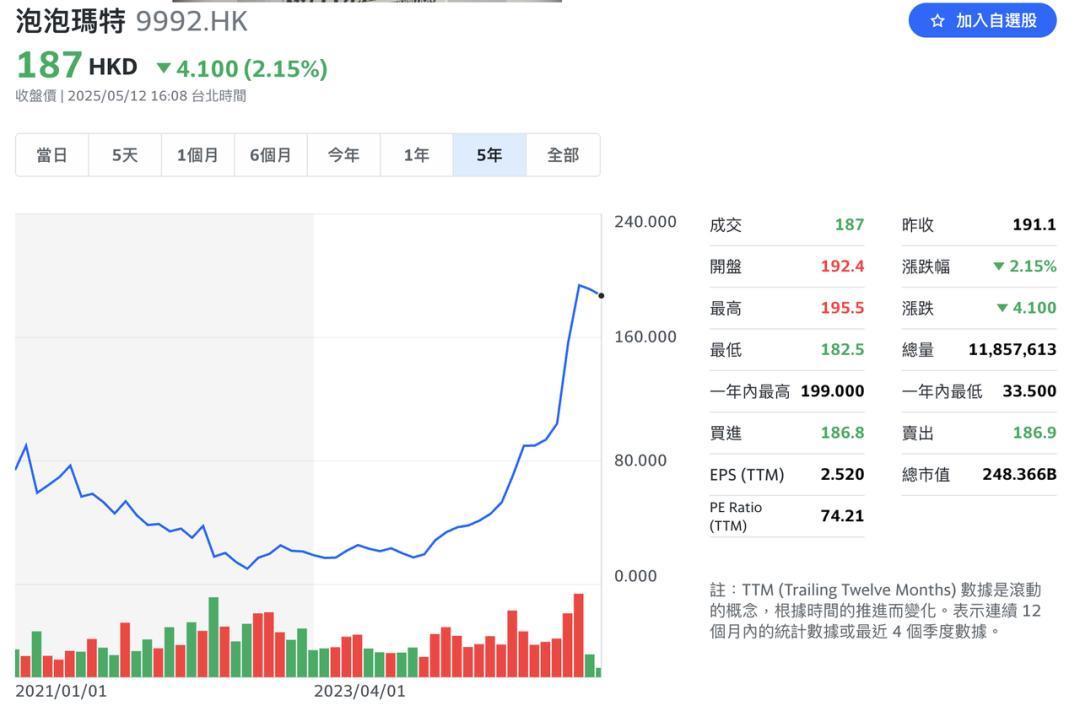Choose the 1年 chart tab

click(417, 155)
